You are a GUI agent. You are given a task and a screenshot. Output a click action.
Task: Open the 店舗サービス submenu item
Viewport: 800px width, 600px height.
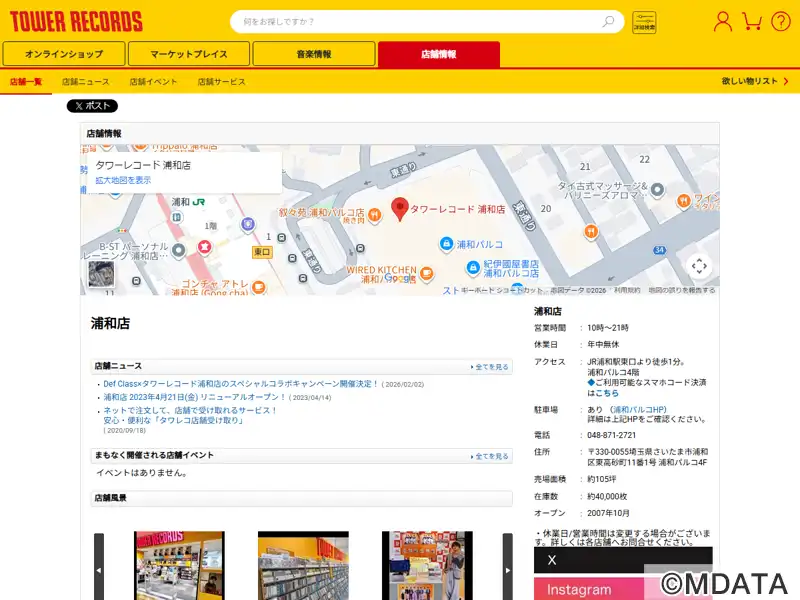pyautogui.click(x=221, y=82)
